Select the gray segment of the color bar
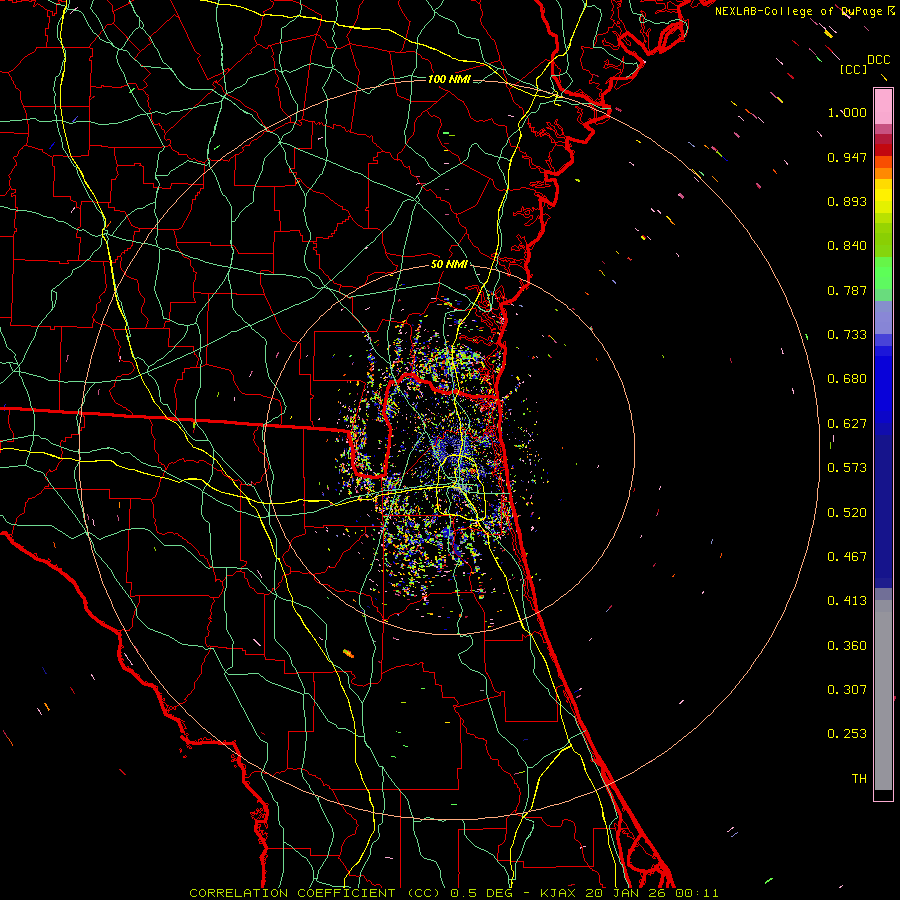900x900 pixels. coord(883,695)
